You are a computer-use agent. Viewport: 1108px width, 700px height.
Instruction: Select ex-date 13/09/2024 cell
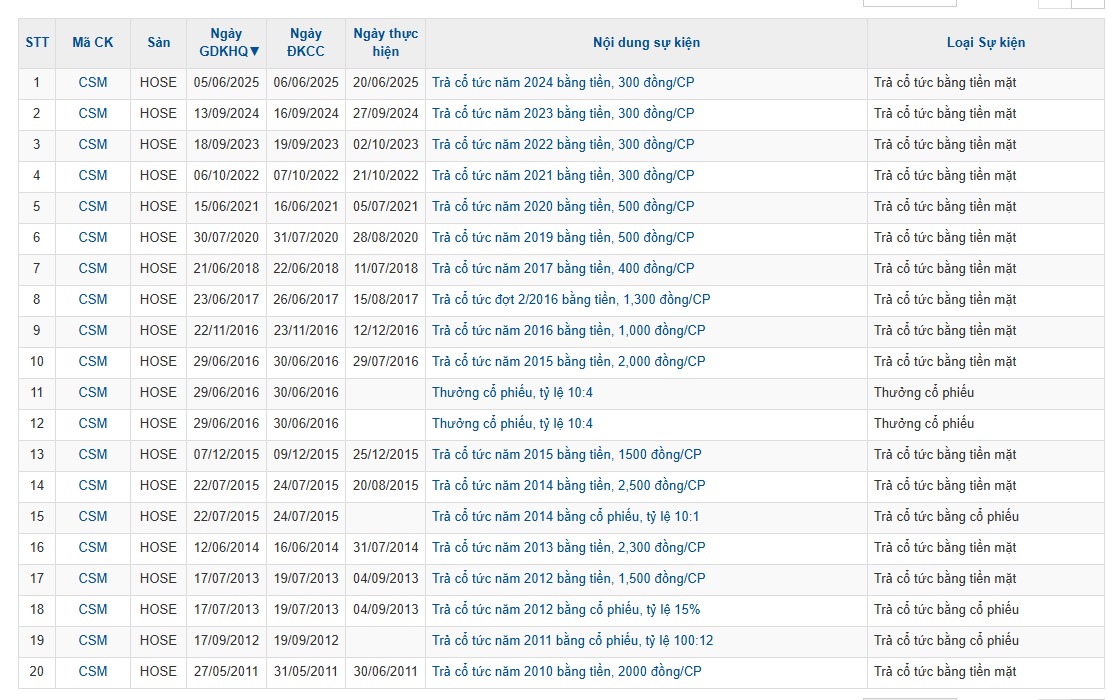226,114
